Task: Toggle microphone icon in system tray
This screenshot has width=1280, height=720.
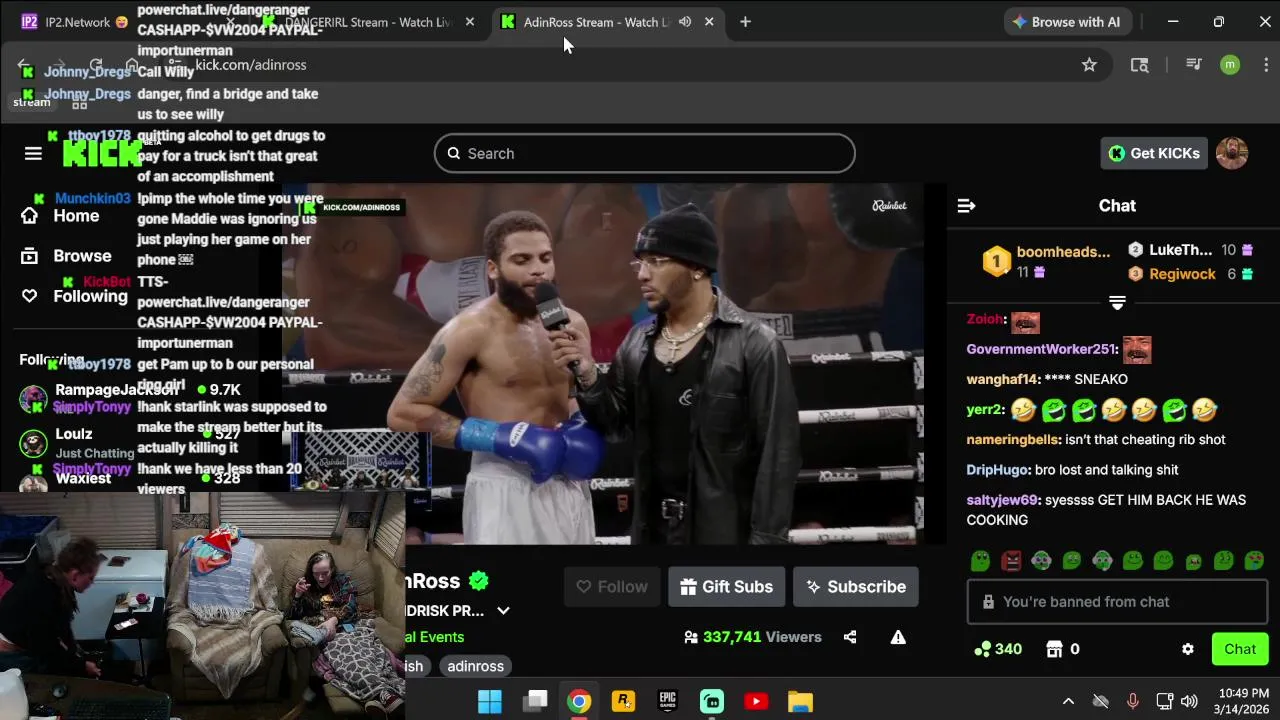Action: pos(1132,701)
